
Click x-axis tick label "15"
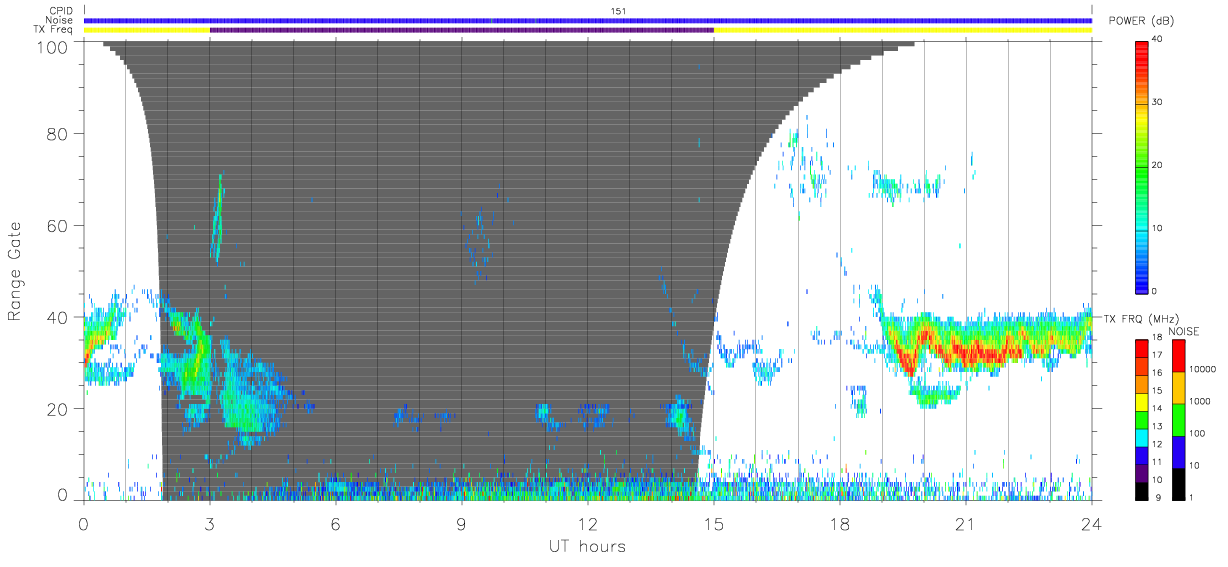pyautogui.click(x=714, y=522)
